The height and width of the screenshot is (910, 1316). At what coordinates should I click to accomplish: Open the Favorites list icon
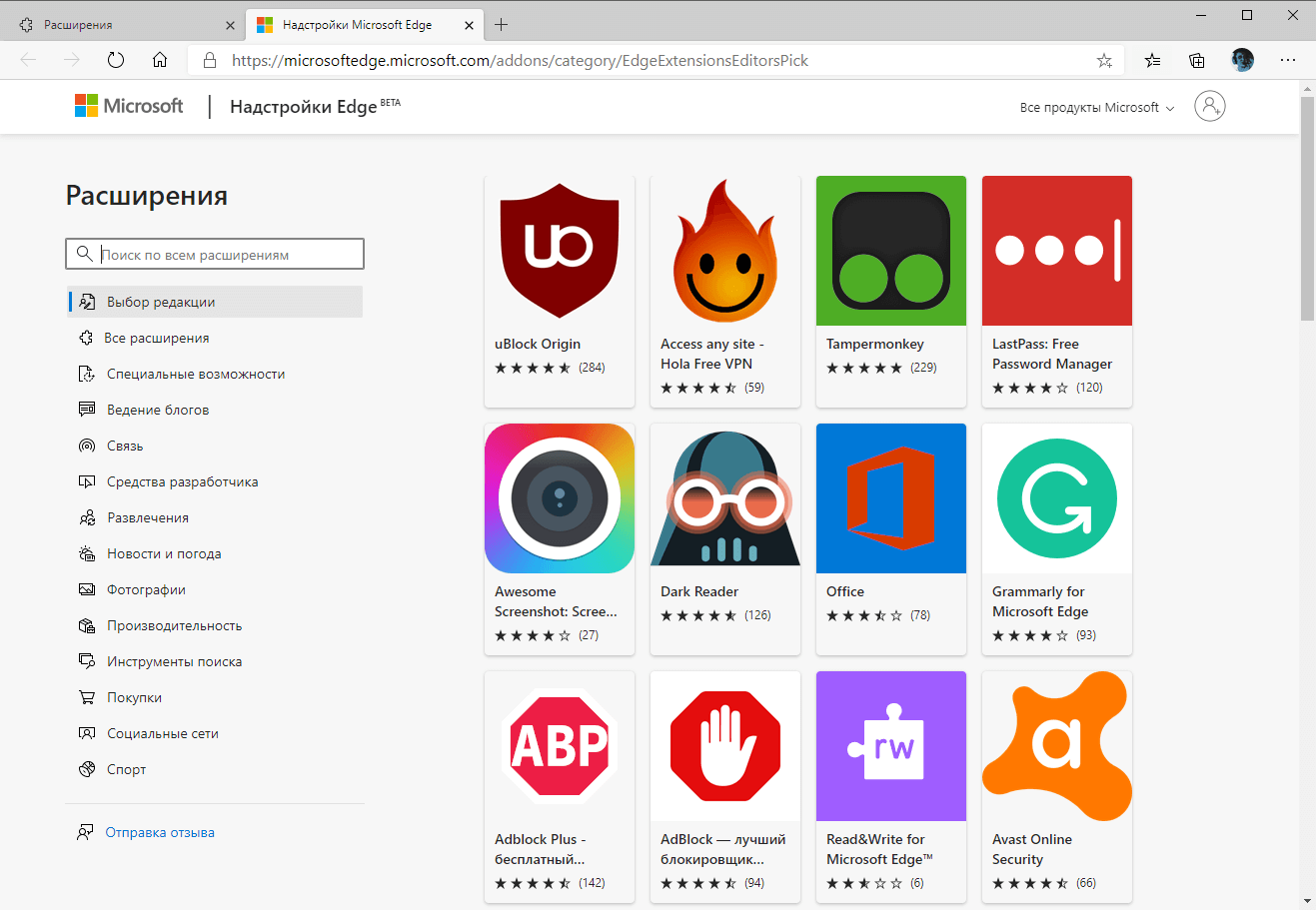1152,60
